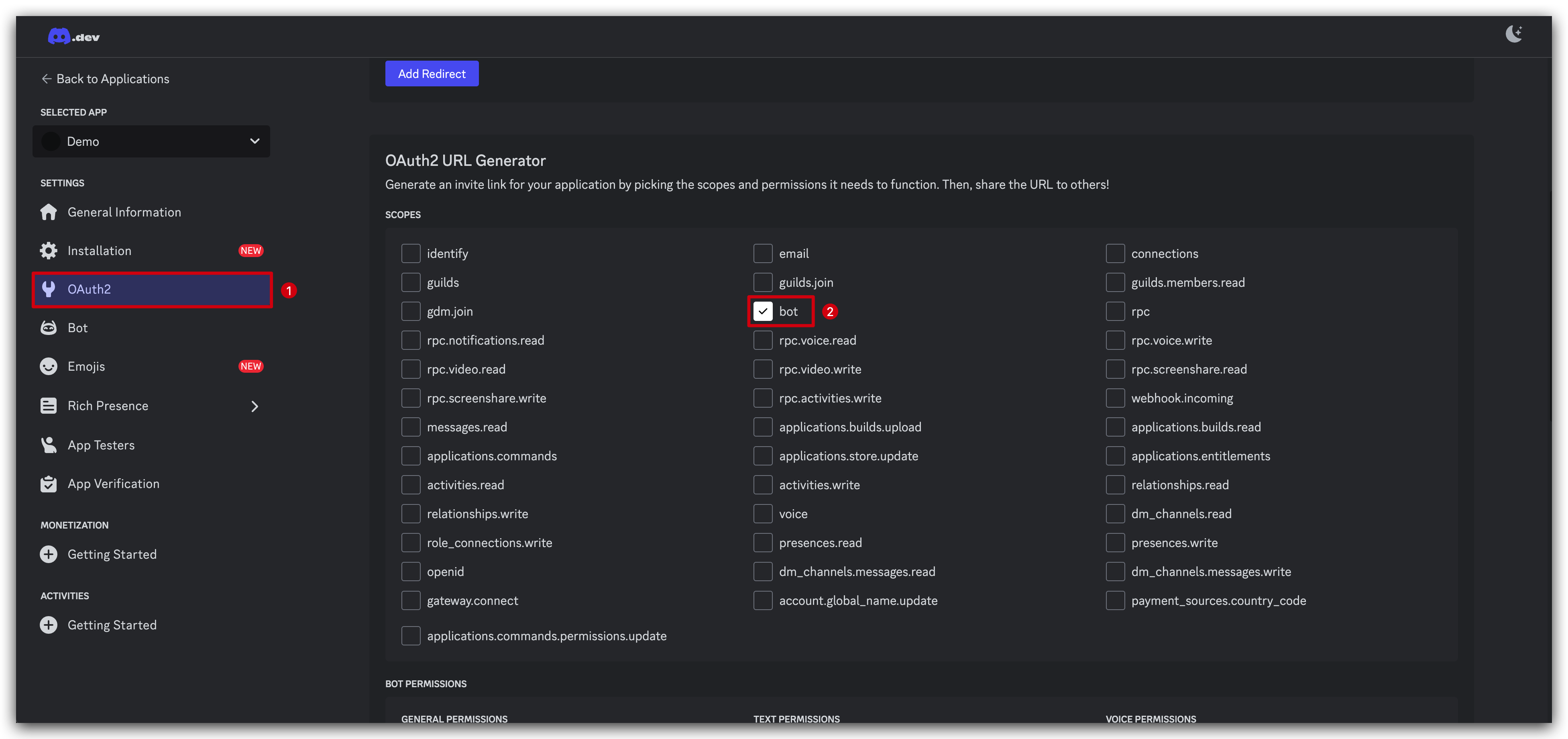This screenshot has height=739, width=1568.
Task: Open General Information settings
Action: [151, 212]
